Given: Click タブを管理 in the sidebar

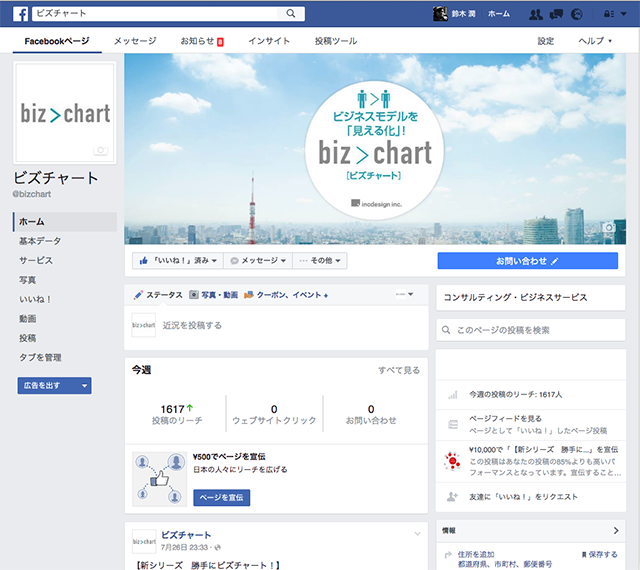Looking at the screenshot, I should pyautogui.click(x=40, y=357).
